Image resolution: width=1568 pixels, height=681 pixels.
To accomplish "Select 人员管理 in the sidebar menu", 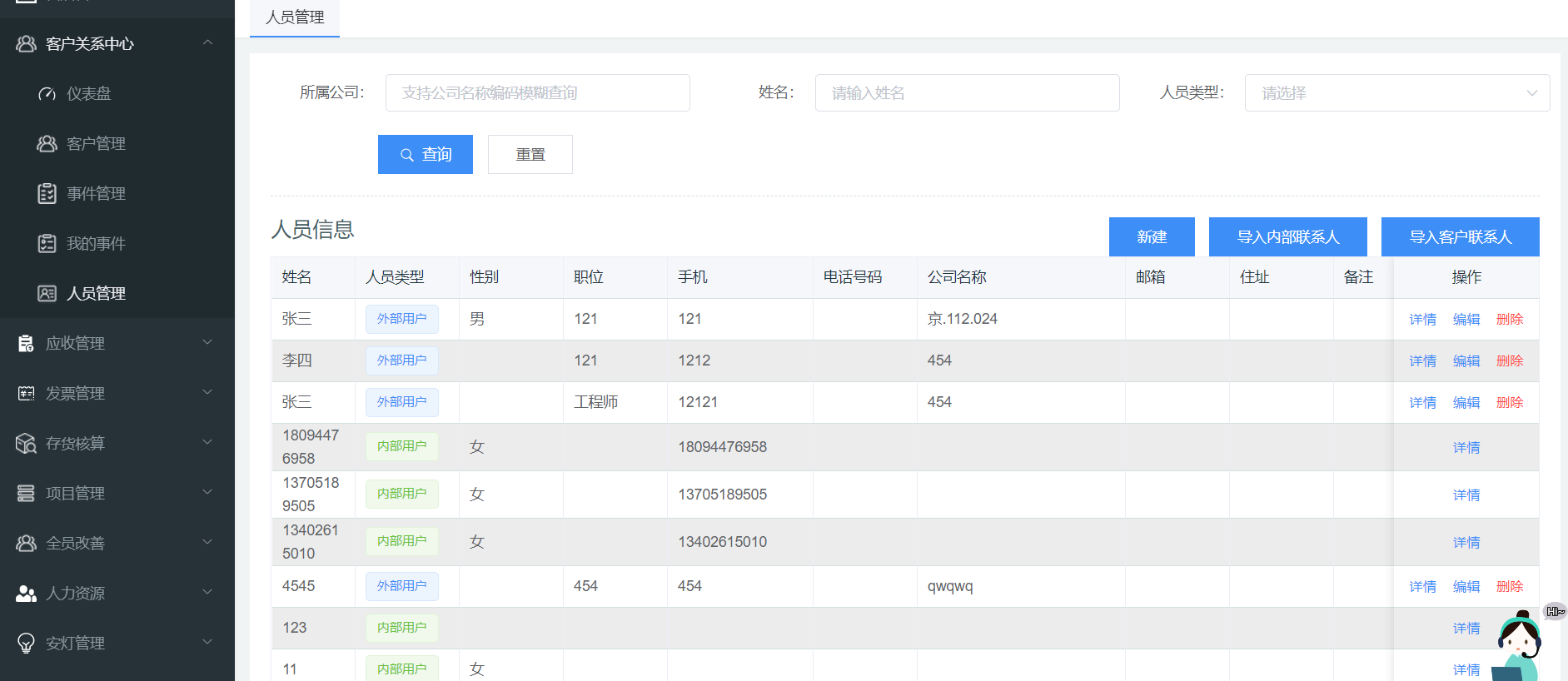I will [96, 293].
